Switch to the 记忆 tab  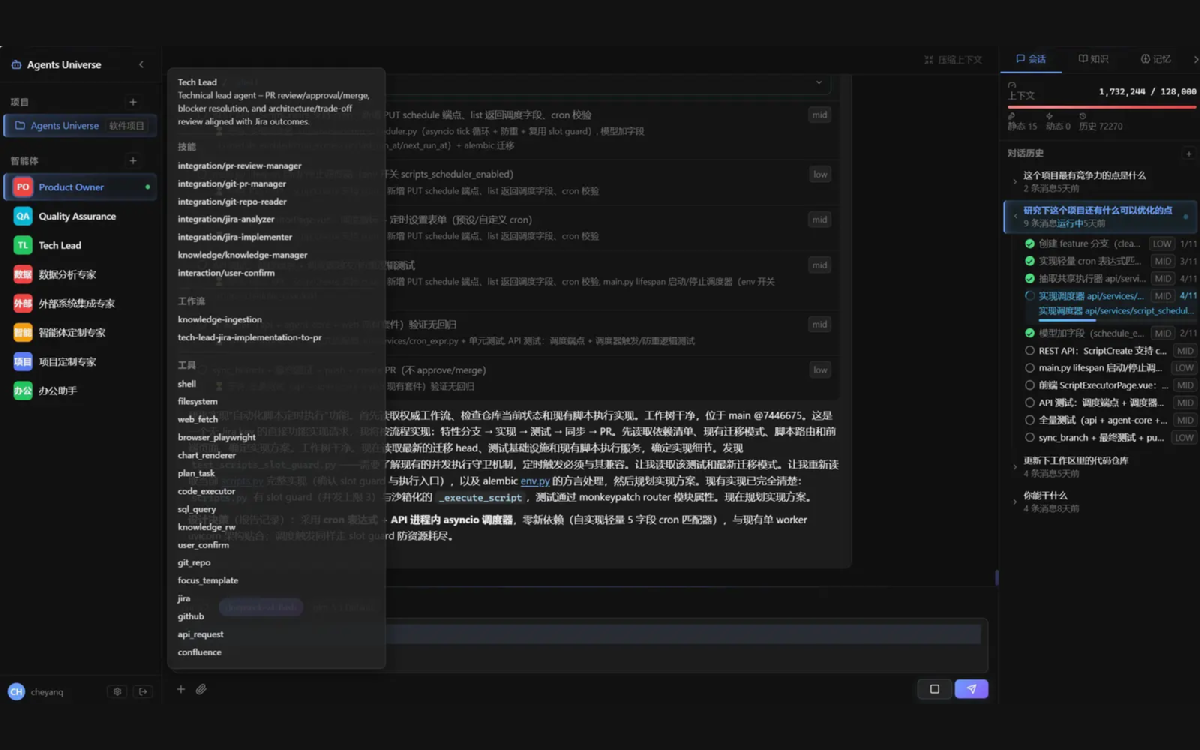[1155, 59]
